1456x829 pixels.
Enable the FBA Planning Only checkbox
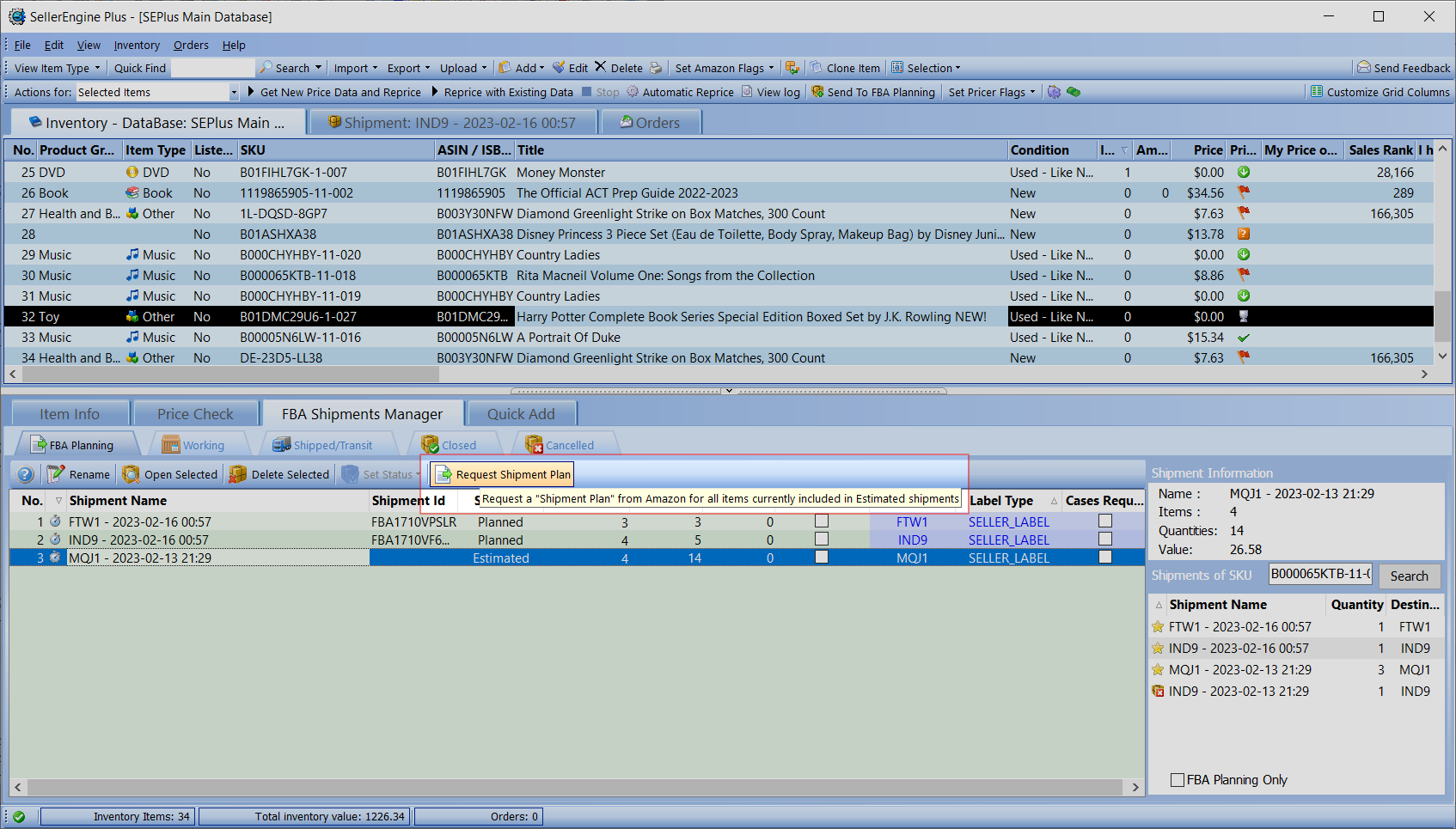pyautogui.click(x=1178, y=780)
